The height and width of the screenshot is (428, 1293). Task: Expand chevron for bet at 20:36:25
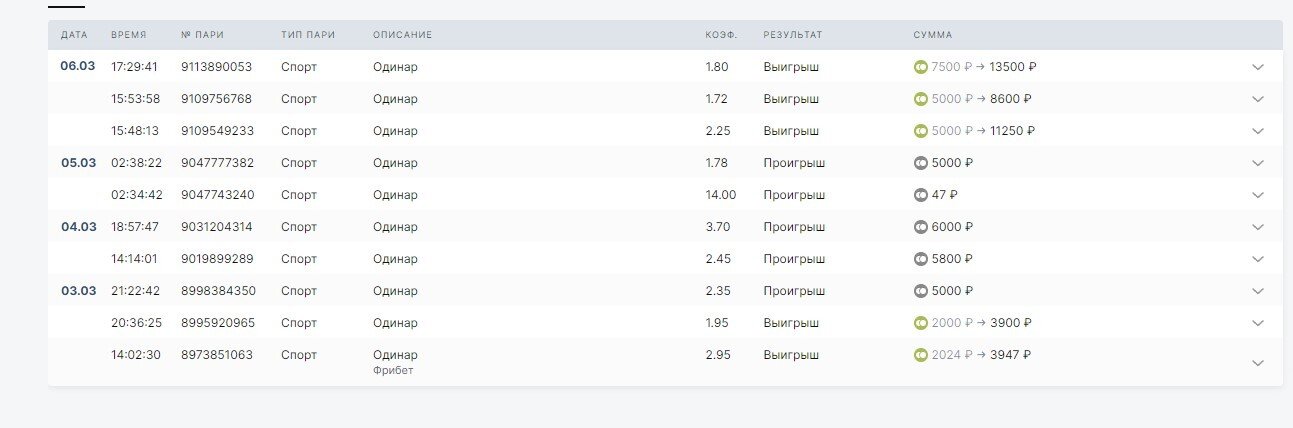click(x=1258, y=323)
